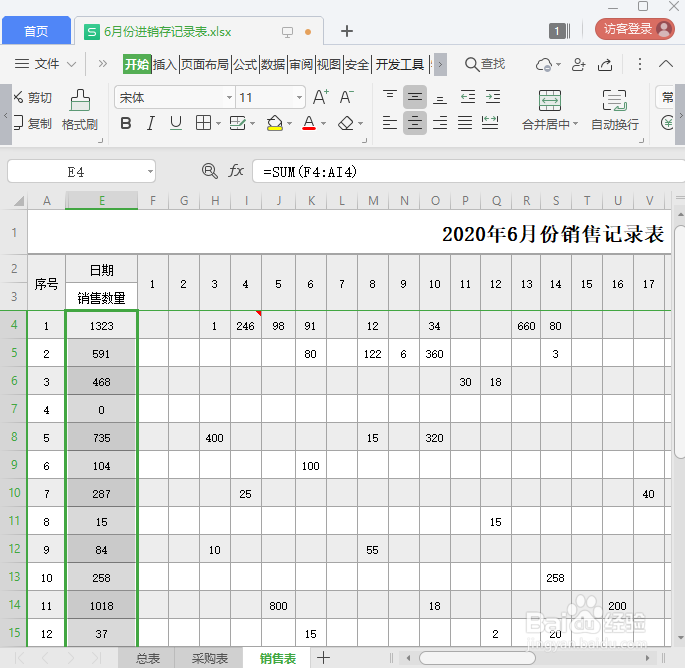Viewport: 685px width, 668px height.
Task: Increase font size with A+ icon
Action: [321, 97]
